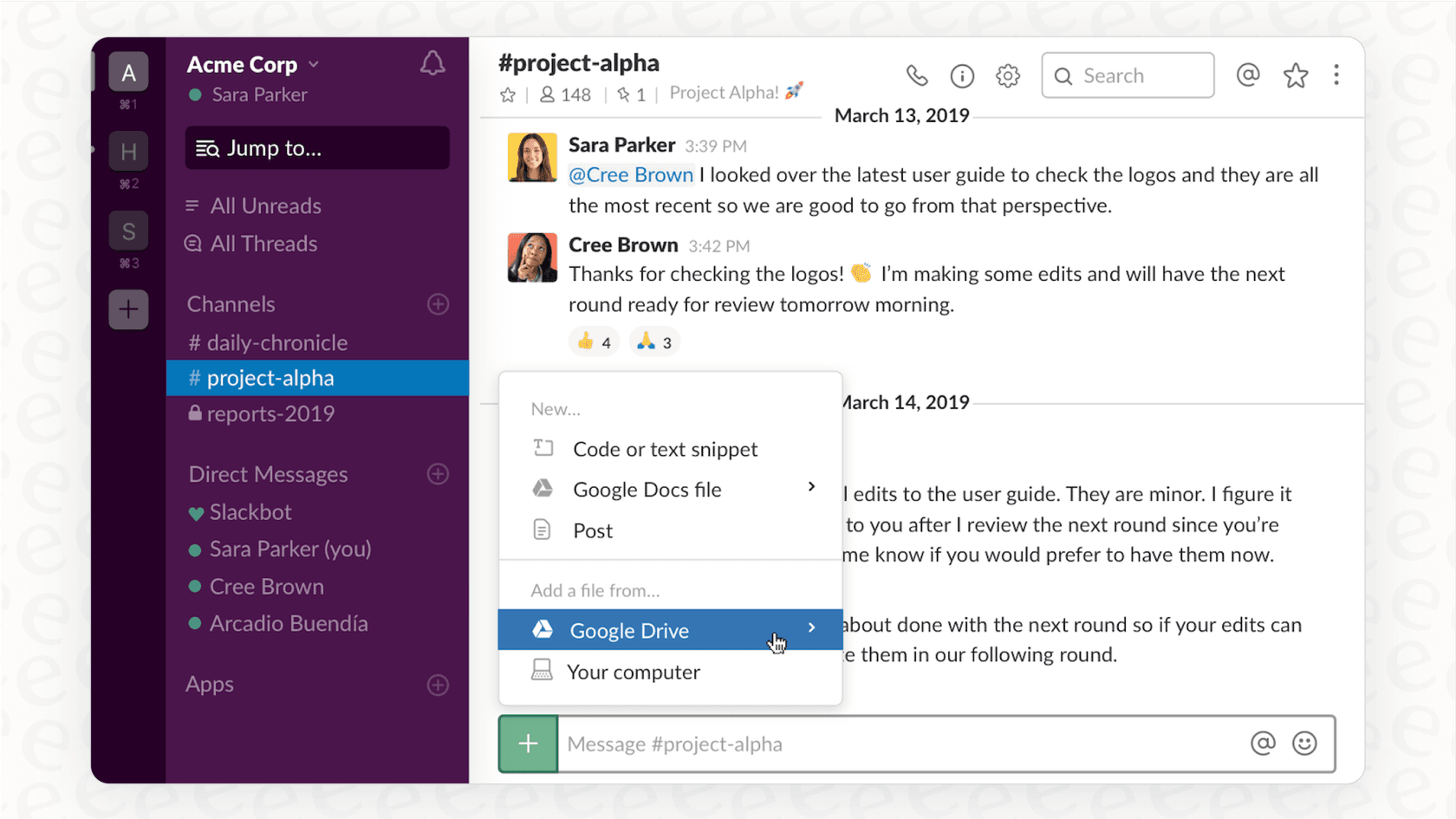Select 'Your computer' in the file menu
This screenshot has height=819, width=1456.
tap(633, 672)
